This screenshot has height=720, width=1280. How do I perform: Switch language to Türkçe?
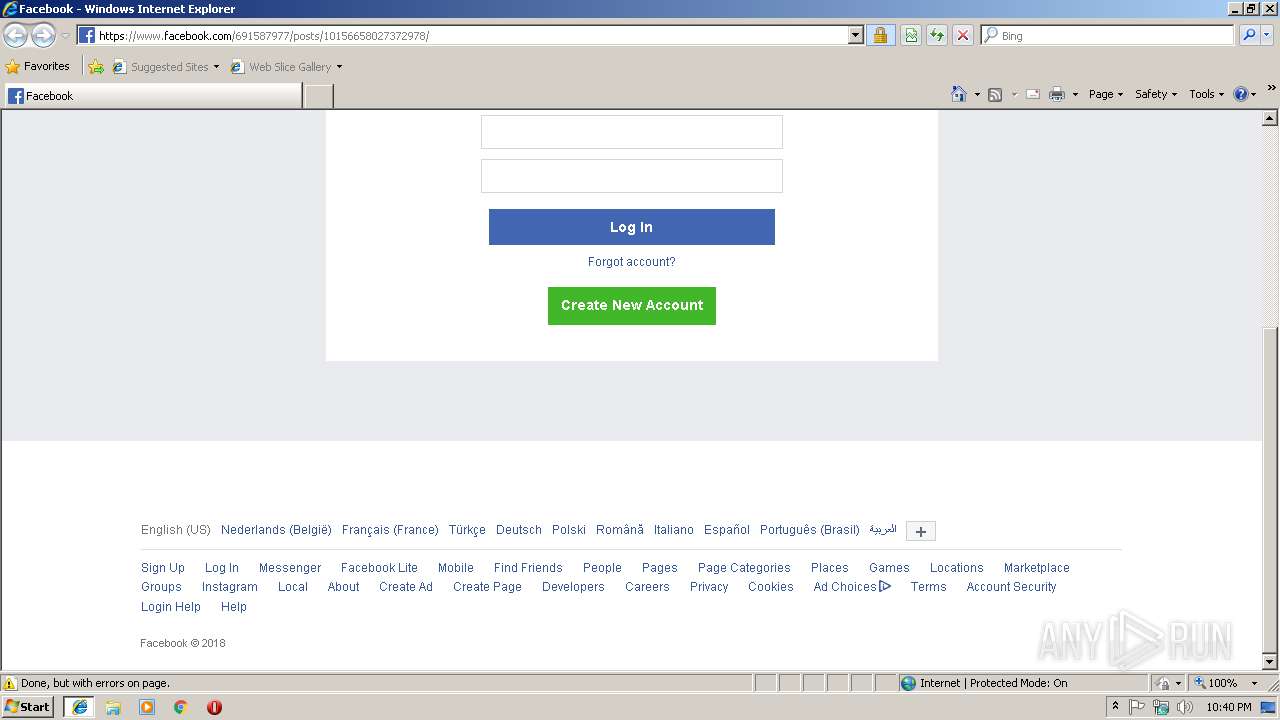click(467, 530)
